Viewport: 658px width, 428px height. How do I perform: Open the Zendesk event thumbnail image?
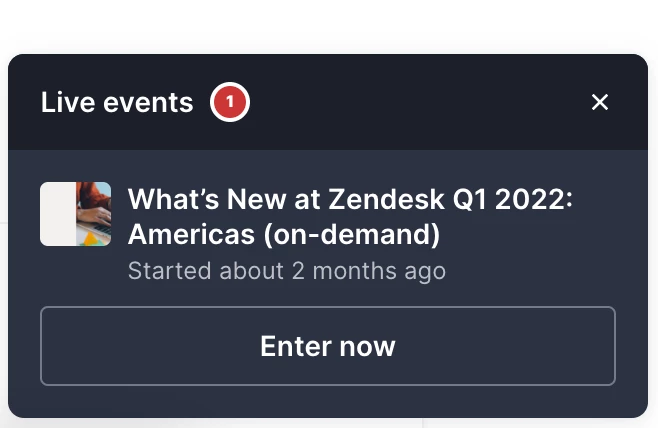click(x=76, y=214)
